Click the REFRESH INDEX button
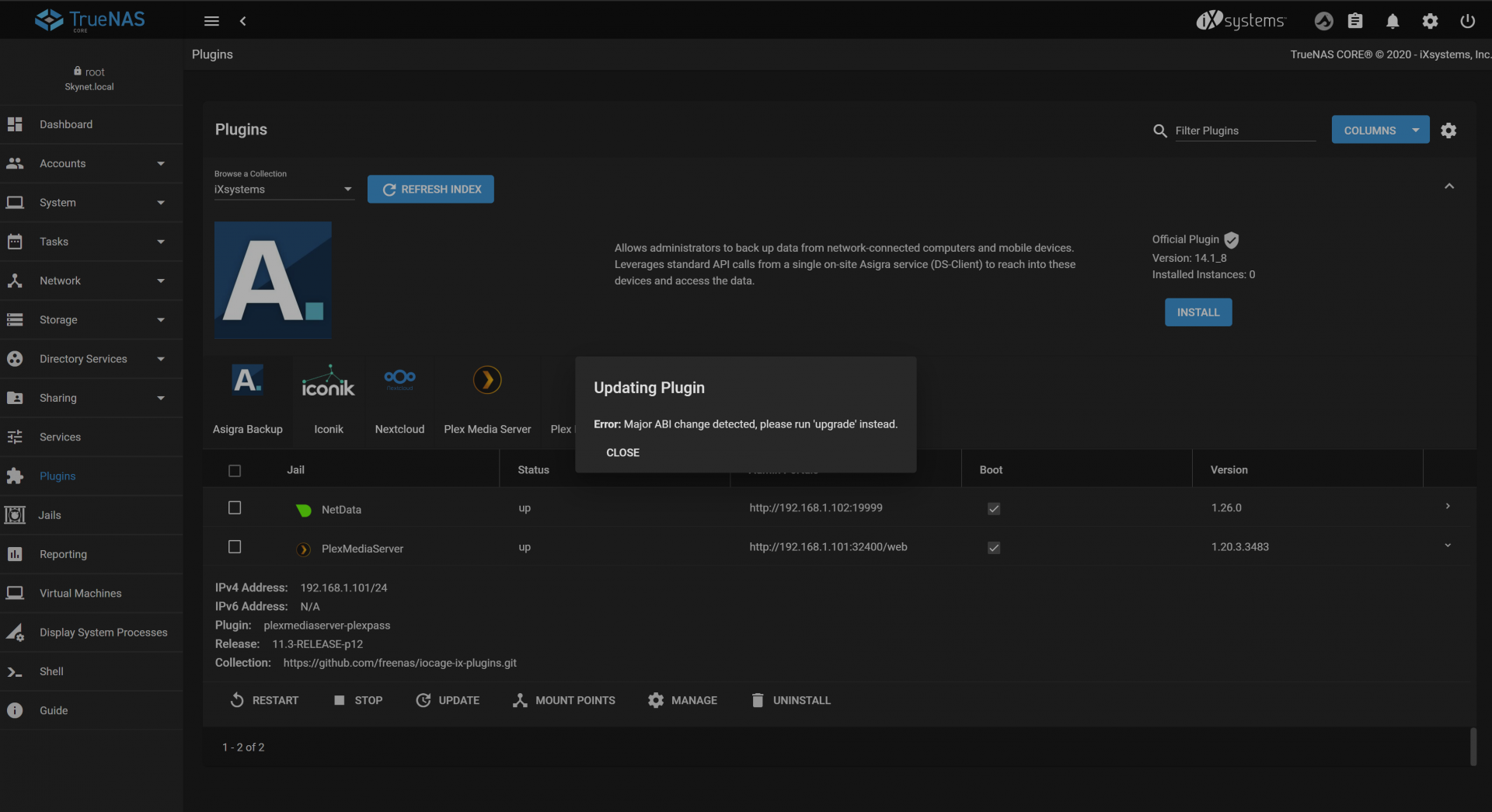The height and width of the screenshot is (812, 1492). click(x=431, y=190)
